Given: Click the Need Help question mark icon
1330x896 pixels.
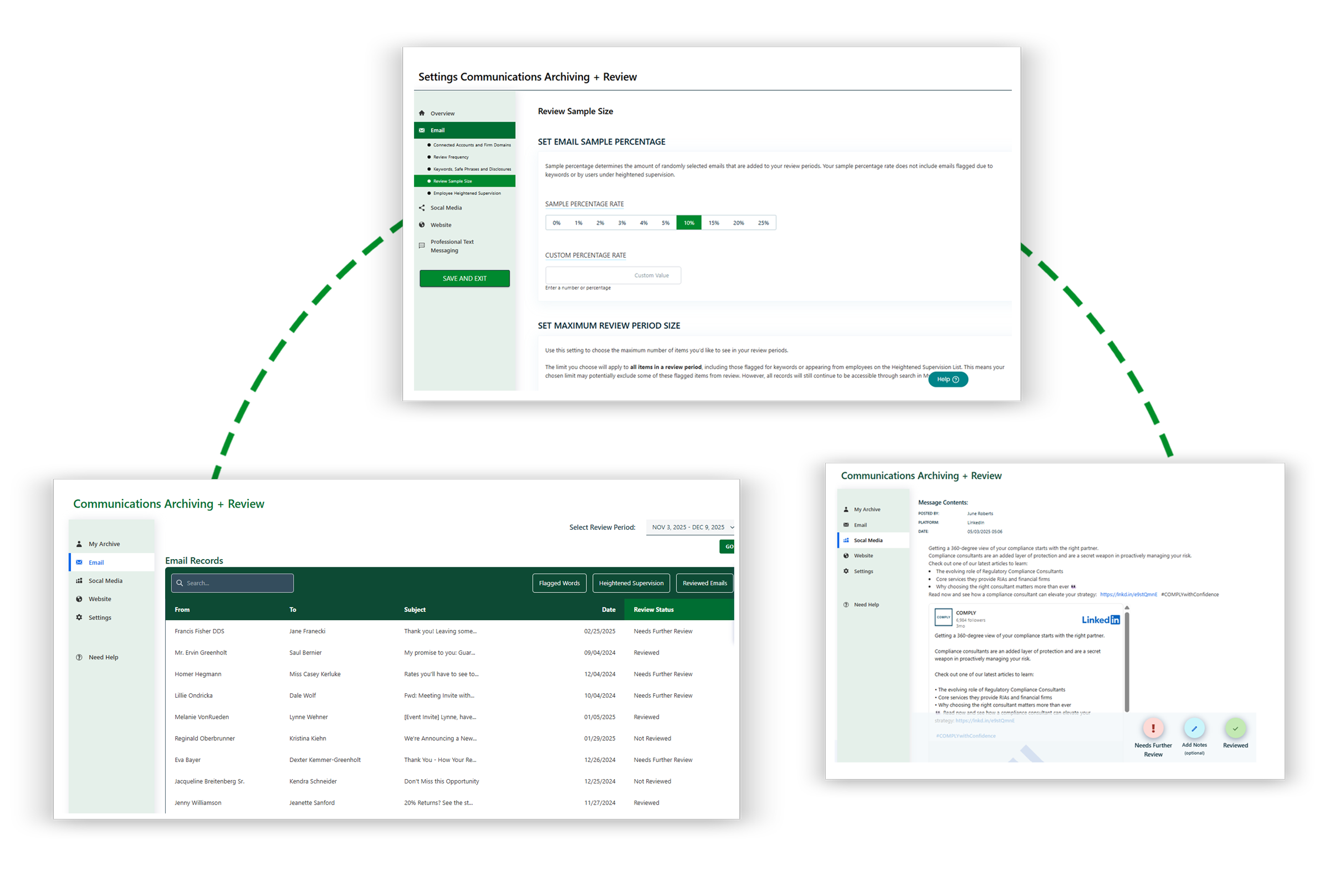Looking at the screenshot, I should pyautogui.click(x=79, y=657).
